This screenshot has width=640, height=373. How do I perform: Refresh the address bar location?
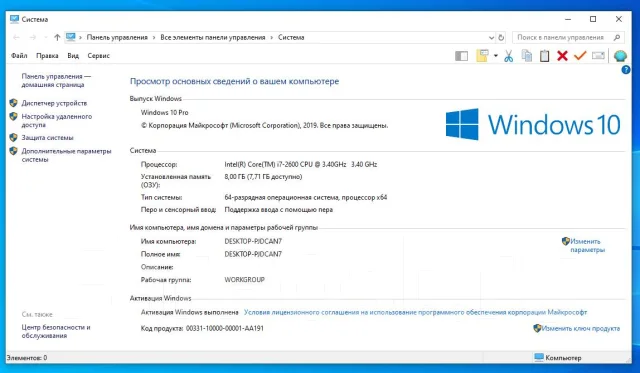point(501,38)
